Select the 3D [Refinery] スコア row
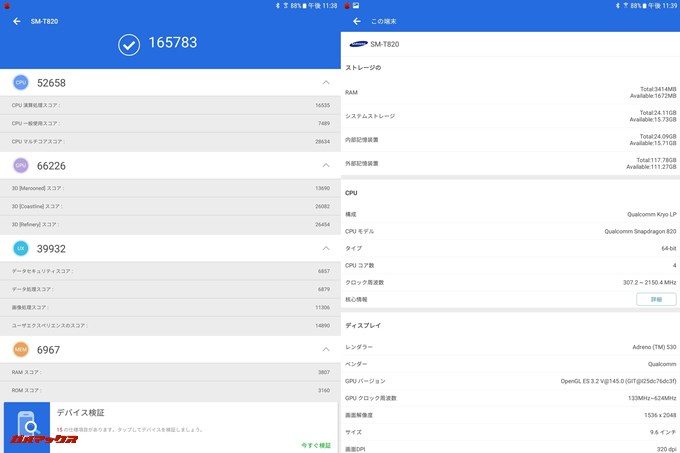Viewport: 680px width, 453px height. pyautogui.click(x=170, y=225)
